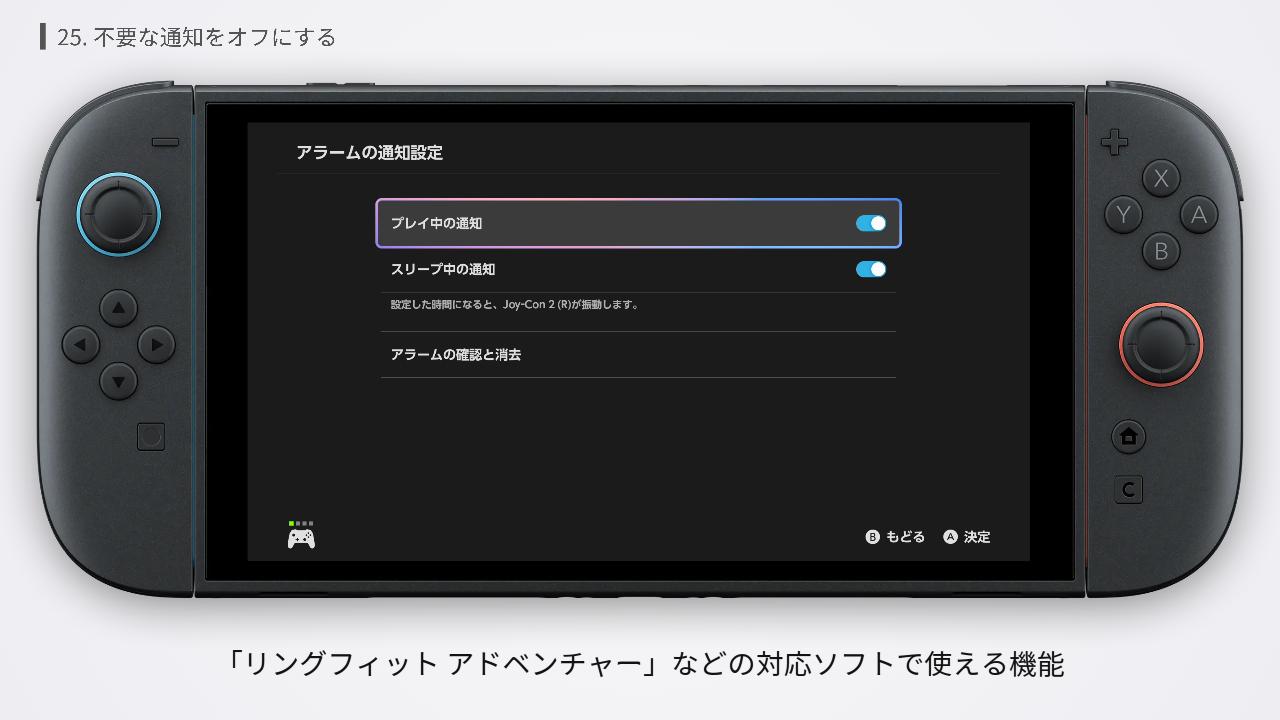1280x720 pixels.
Task: Click the left analog stick
Action: point(118,214)
